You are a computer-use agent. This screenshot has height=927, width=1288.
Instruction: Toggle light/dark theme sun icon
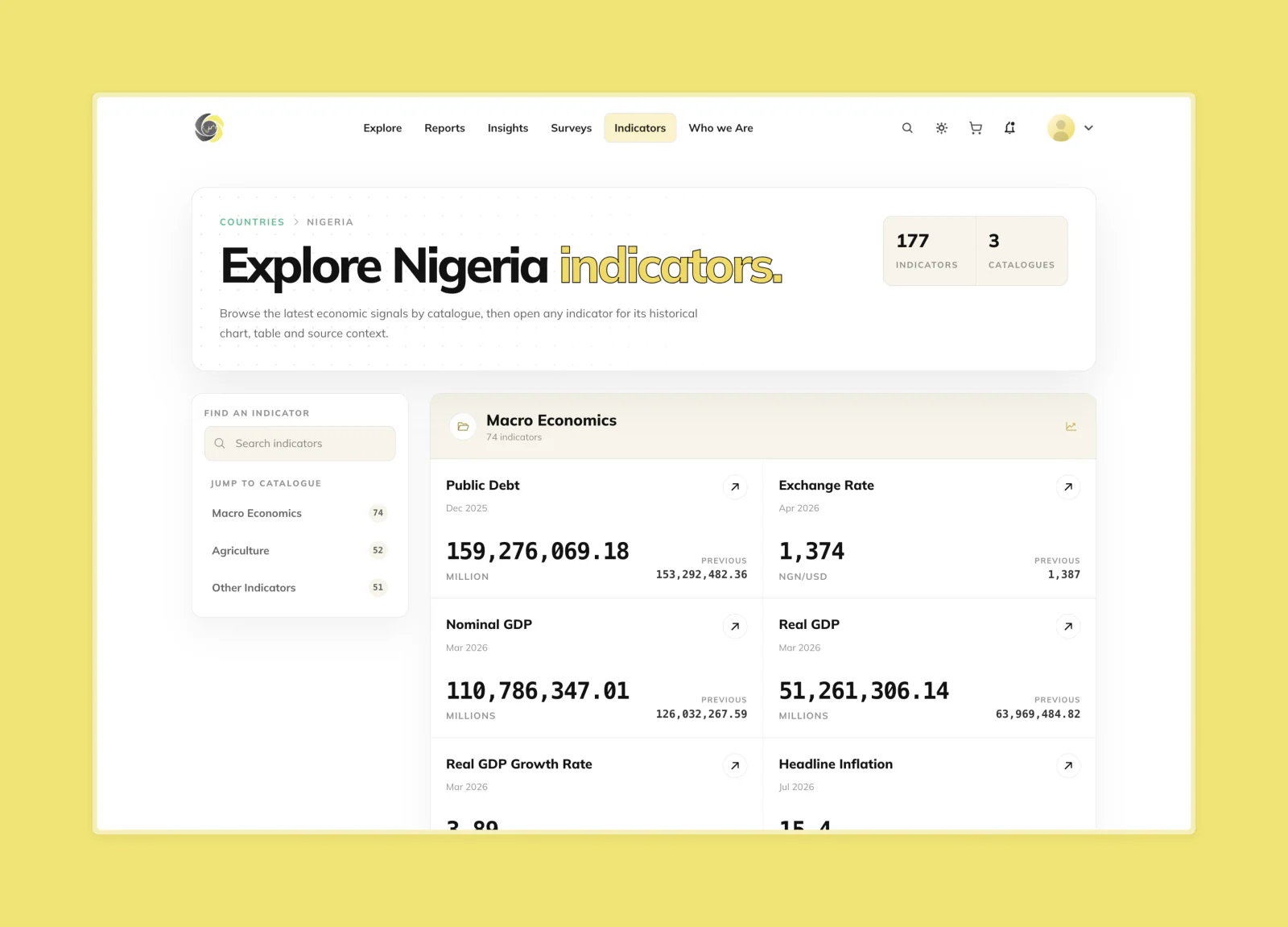(942, 128)
